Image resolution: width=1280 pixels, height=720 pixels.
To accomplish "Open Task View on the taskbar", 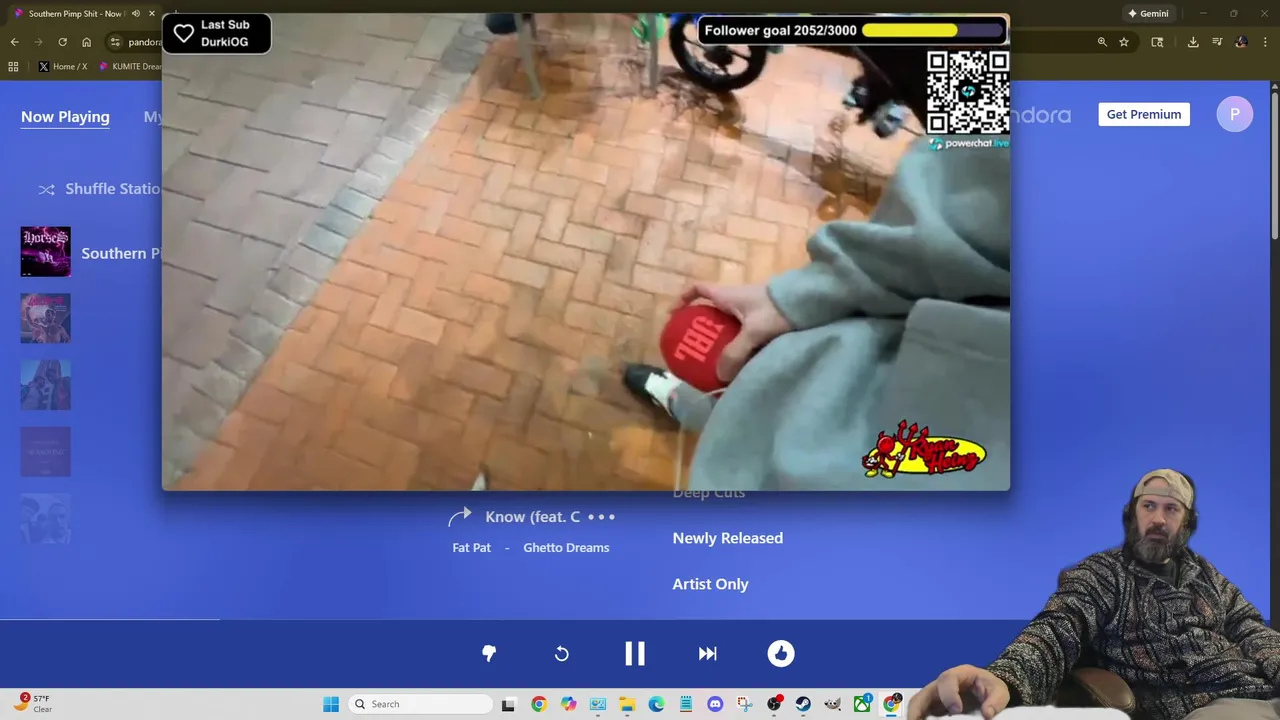I will pyautogui.click(x=508, y=704).
